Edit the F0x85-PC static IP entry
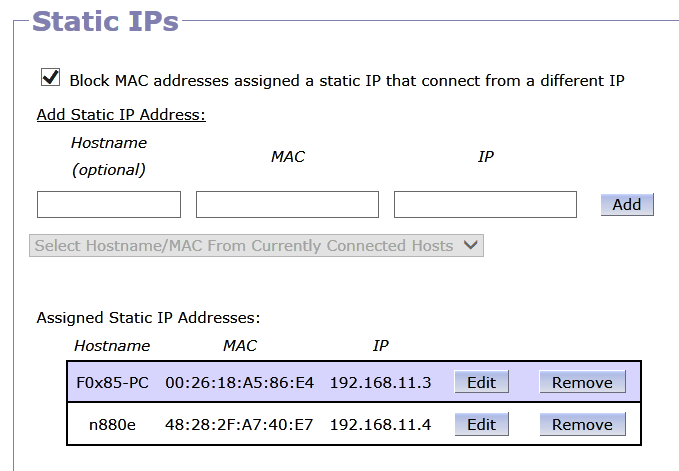 coord(482,382)
